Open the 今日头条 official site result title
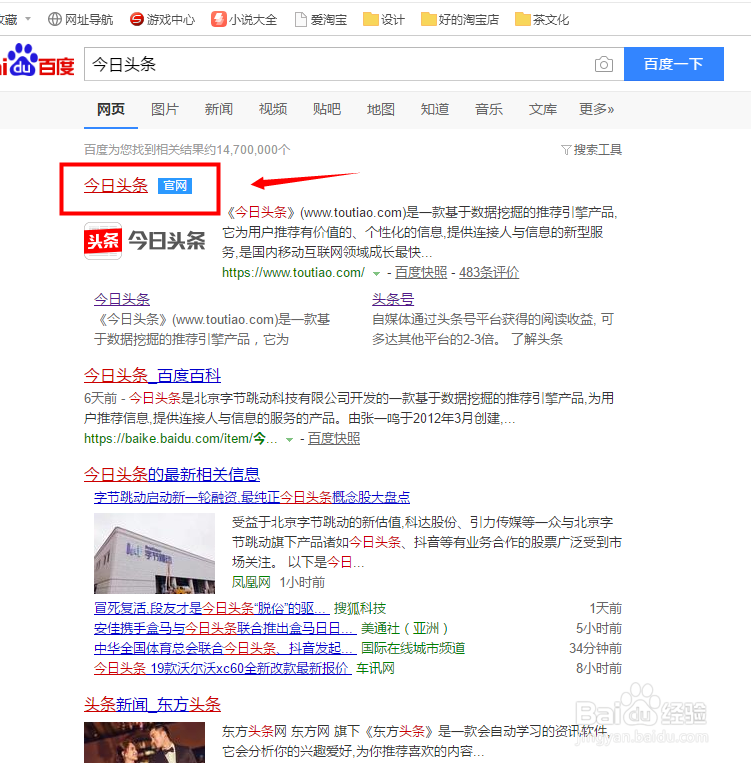 coord(116,185)
